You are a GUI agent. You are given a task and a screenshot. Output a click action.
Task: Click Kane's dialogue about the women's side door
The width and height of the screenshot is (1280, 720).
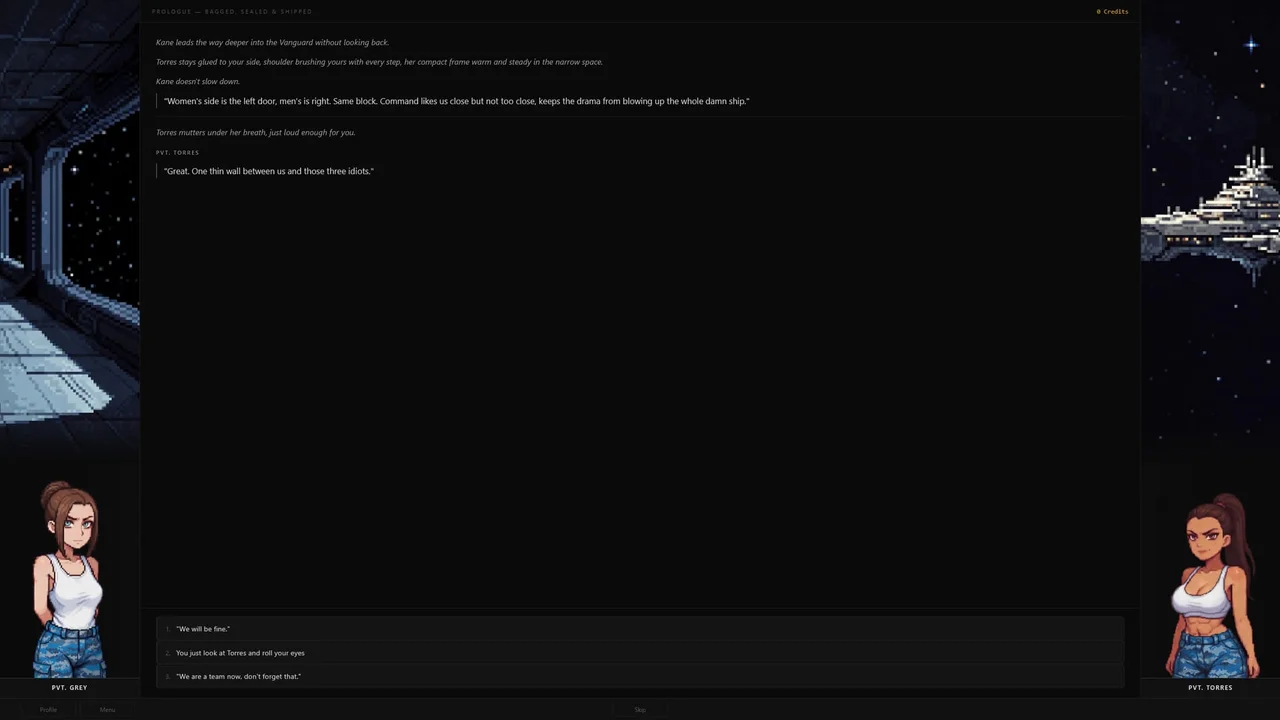456,101
